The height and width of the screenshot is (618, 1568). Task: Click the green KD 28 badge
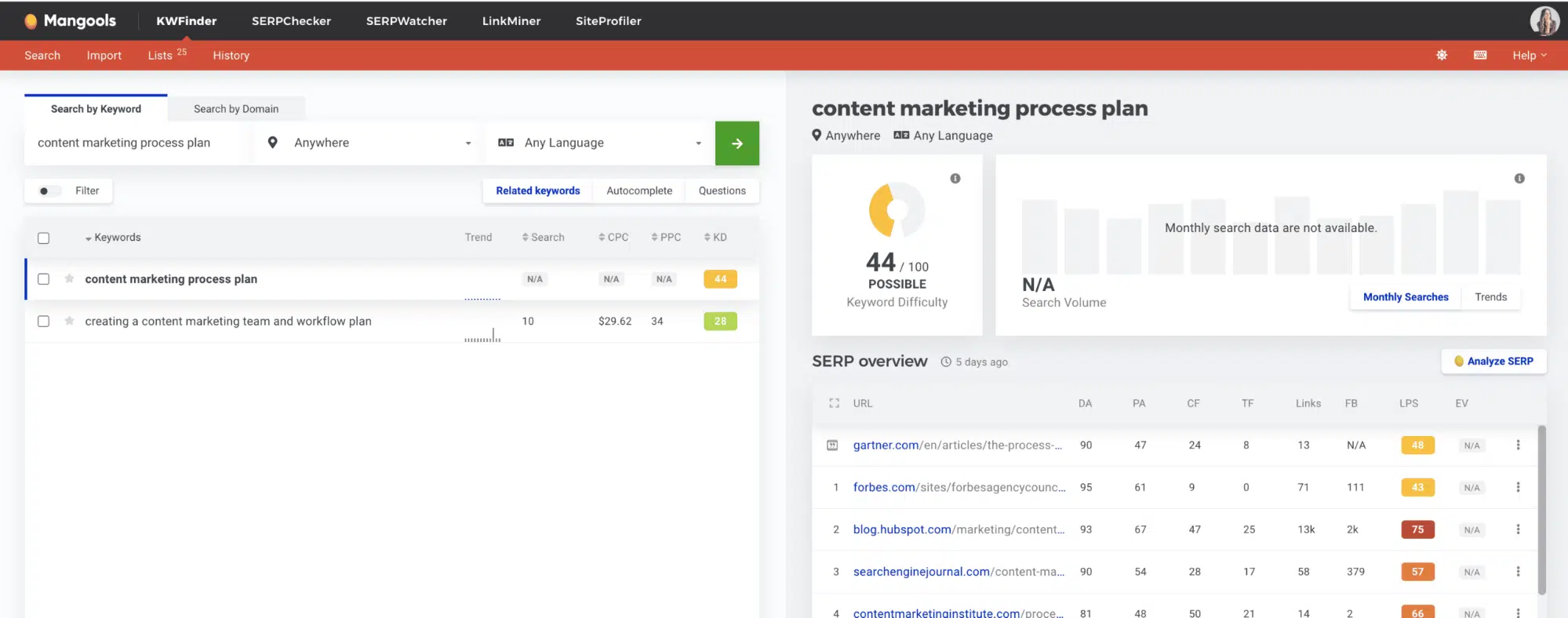721,322
